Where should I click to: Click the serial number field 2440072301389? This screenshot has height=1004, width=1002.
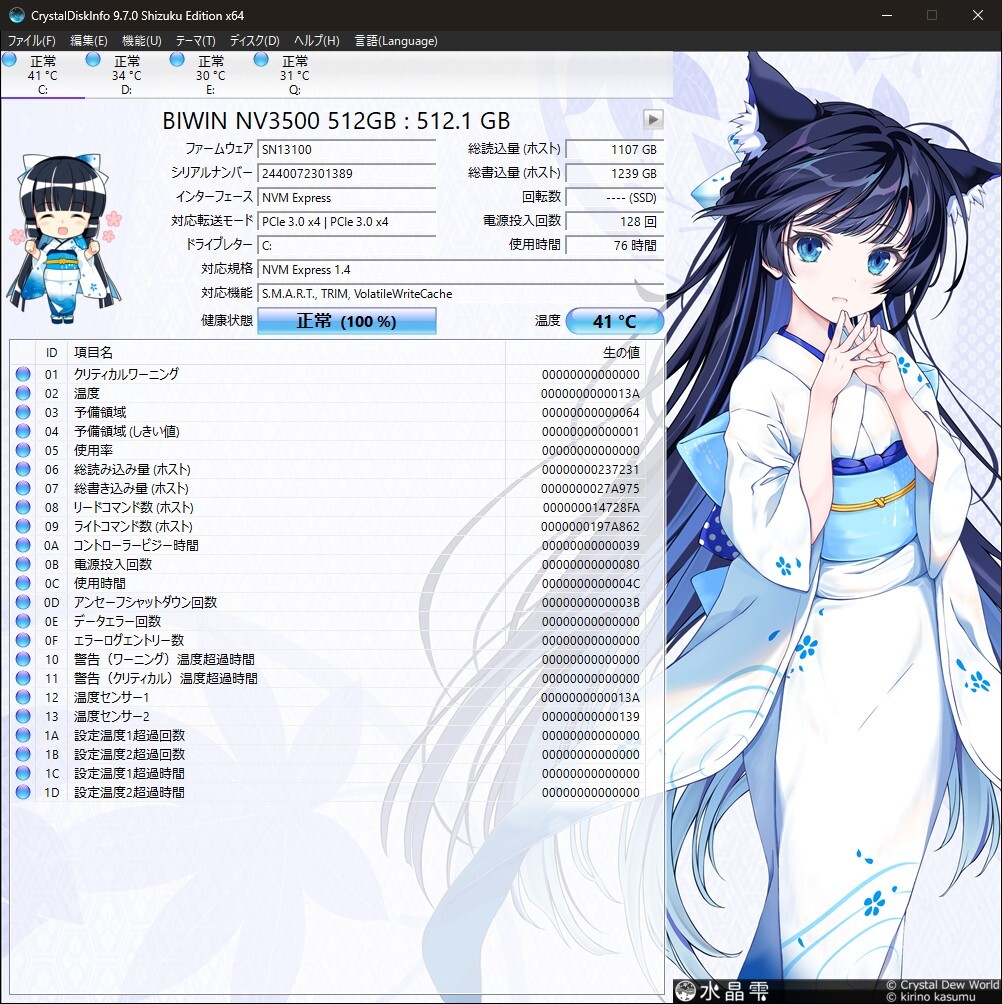coord(346,174)
